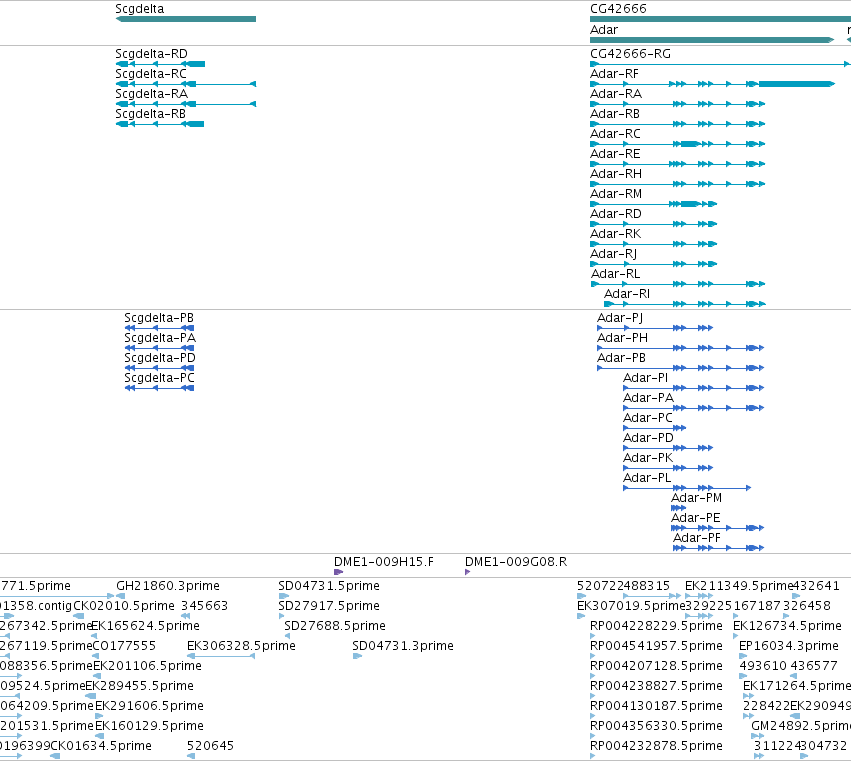
Task: Select the DME1-009G08.R feature label
Action: click(x=516, y=562)
